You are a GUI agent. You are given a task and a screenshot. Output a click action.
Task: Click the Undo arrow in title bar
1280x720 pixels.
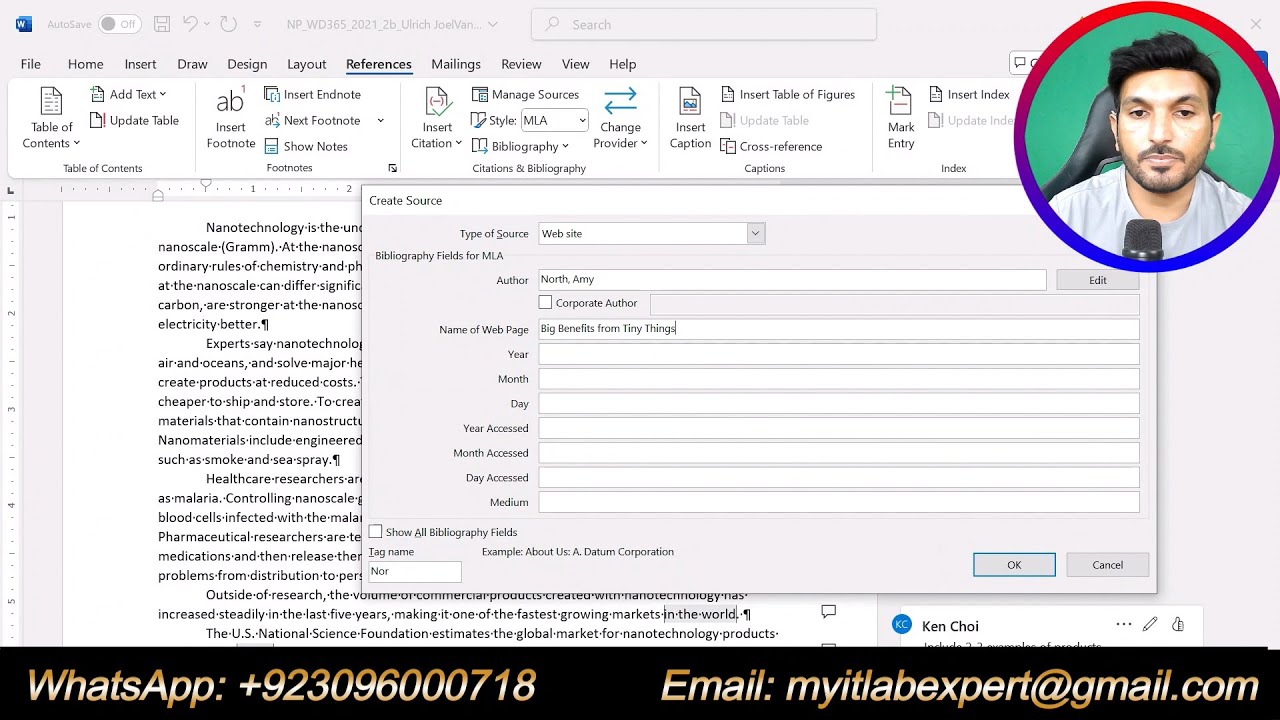pos(191,24)
